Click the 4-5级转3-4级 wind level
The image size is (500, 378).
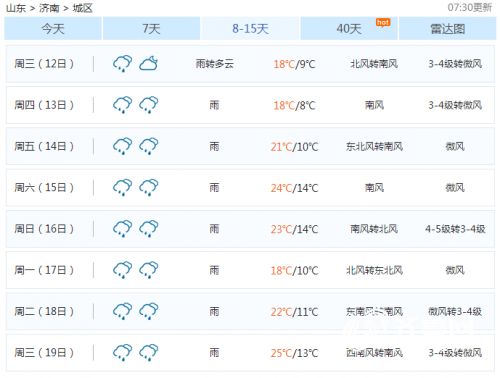pos(455,229)
